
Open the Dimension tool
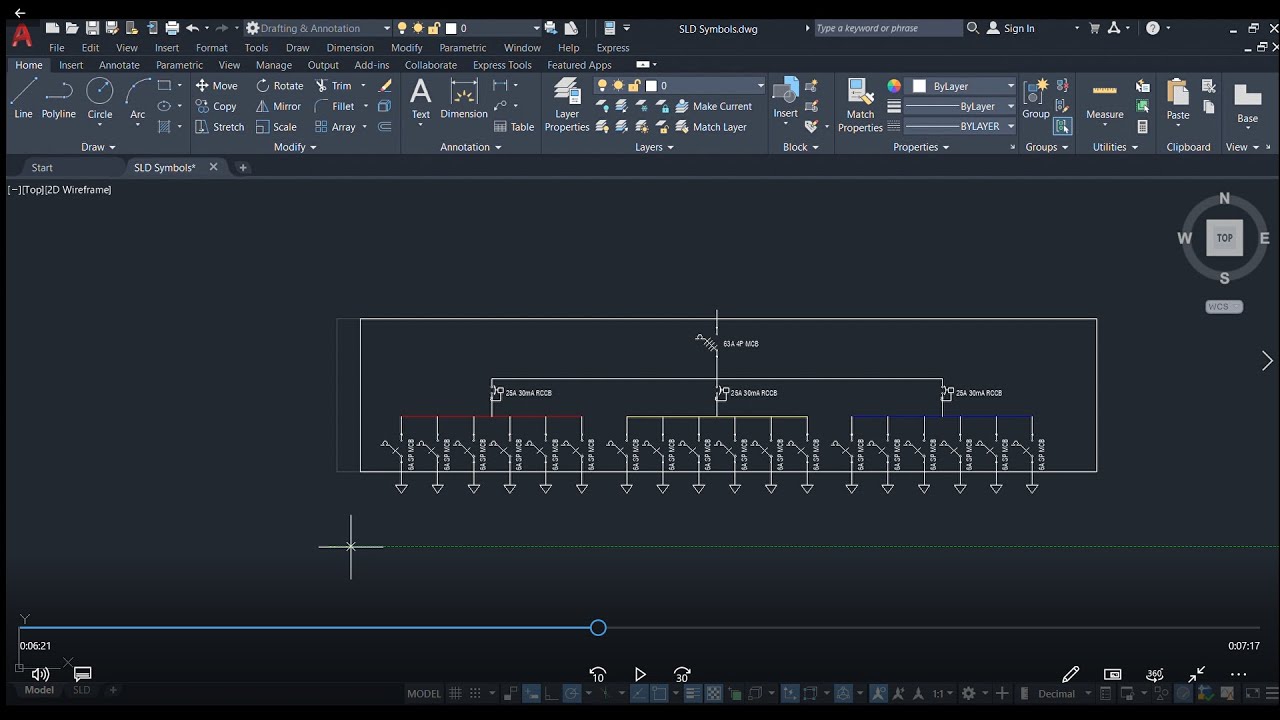tap(464, 99)
